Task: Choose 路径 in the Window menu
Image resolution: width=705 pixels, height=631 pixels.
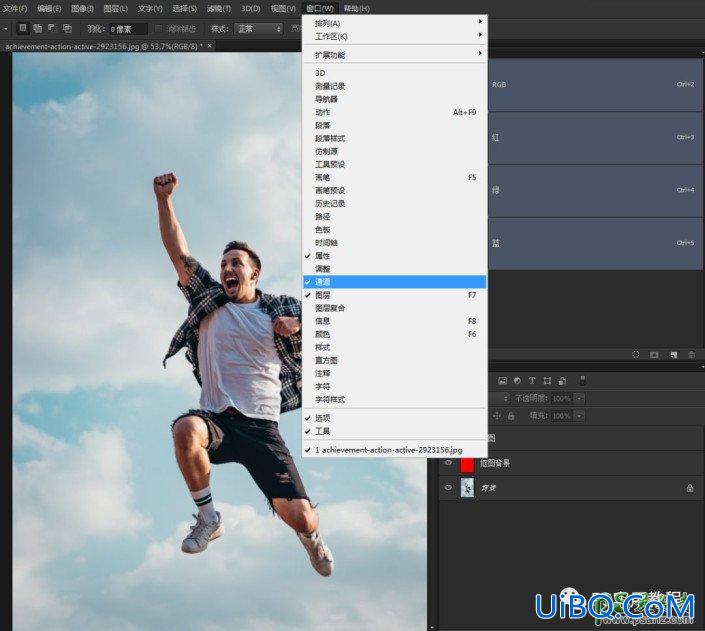Action: [x=395, y=216]
